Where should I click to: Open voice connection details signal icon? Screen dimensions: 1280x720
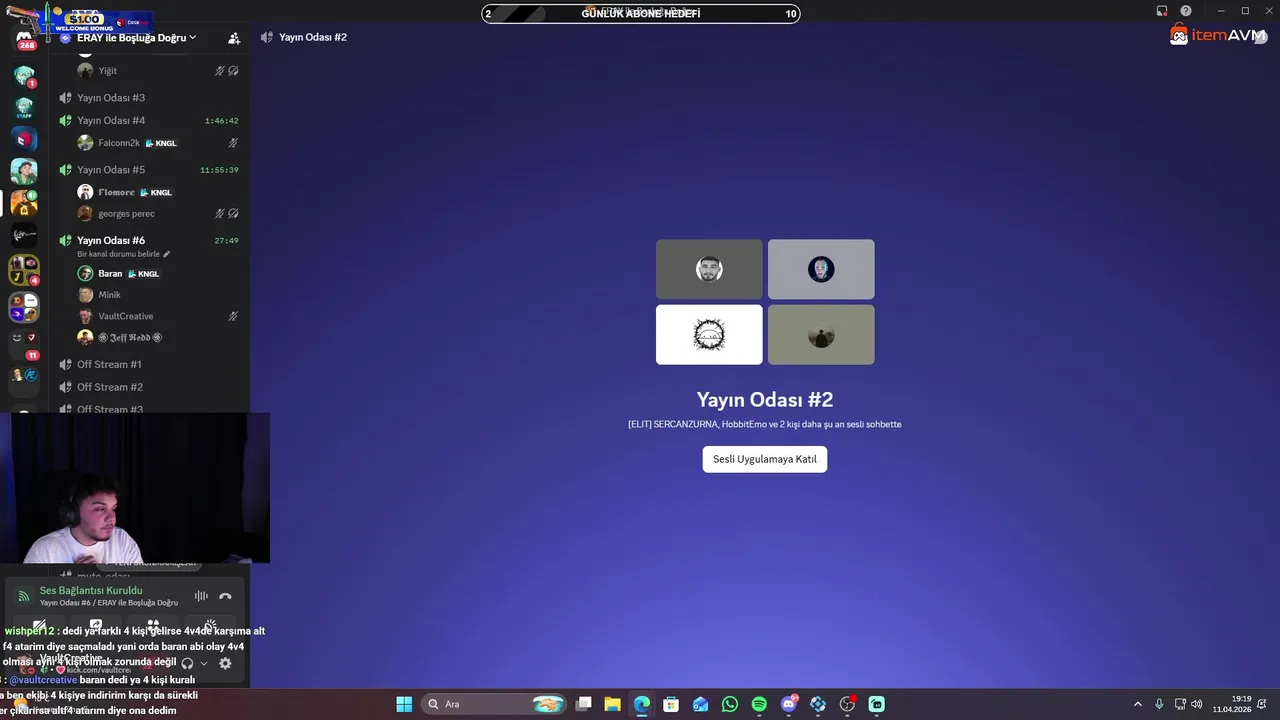point(23,596)
